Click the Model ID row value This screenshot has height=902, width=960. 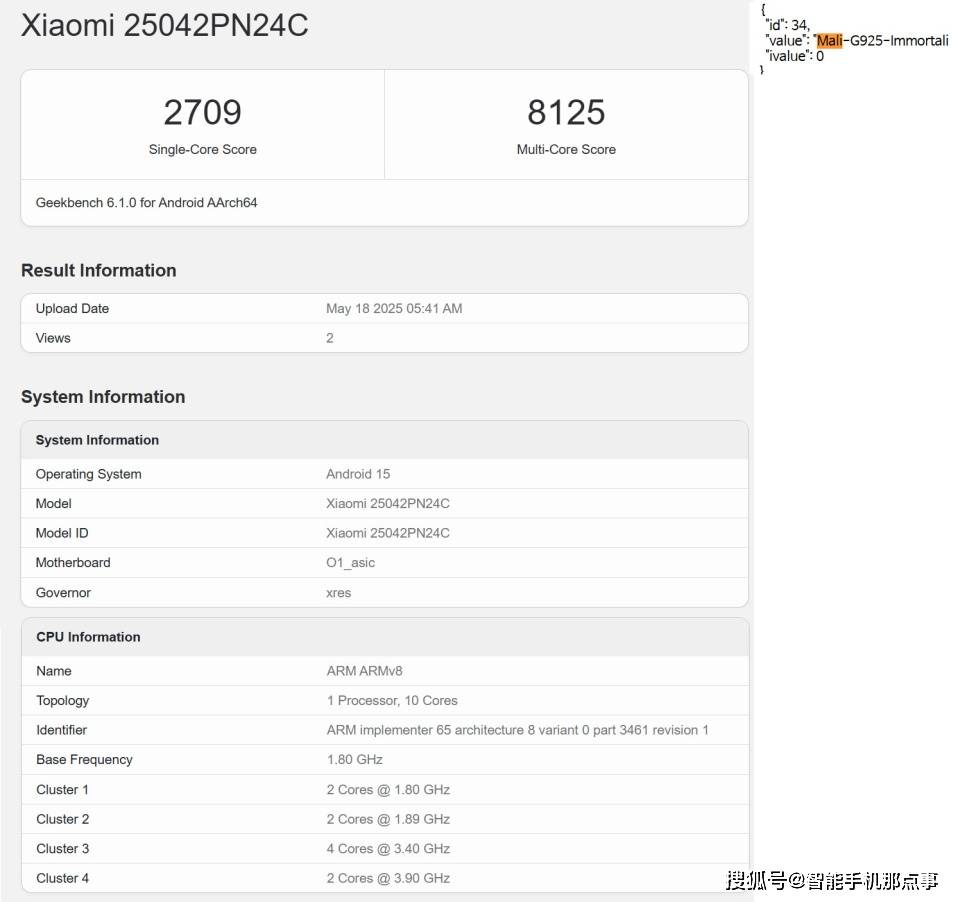pos(388,533)
